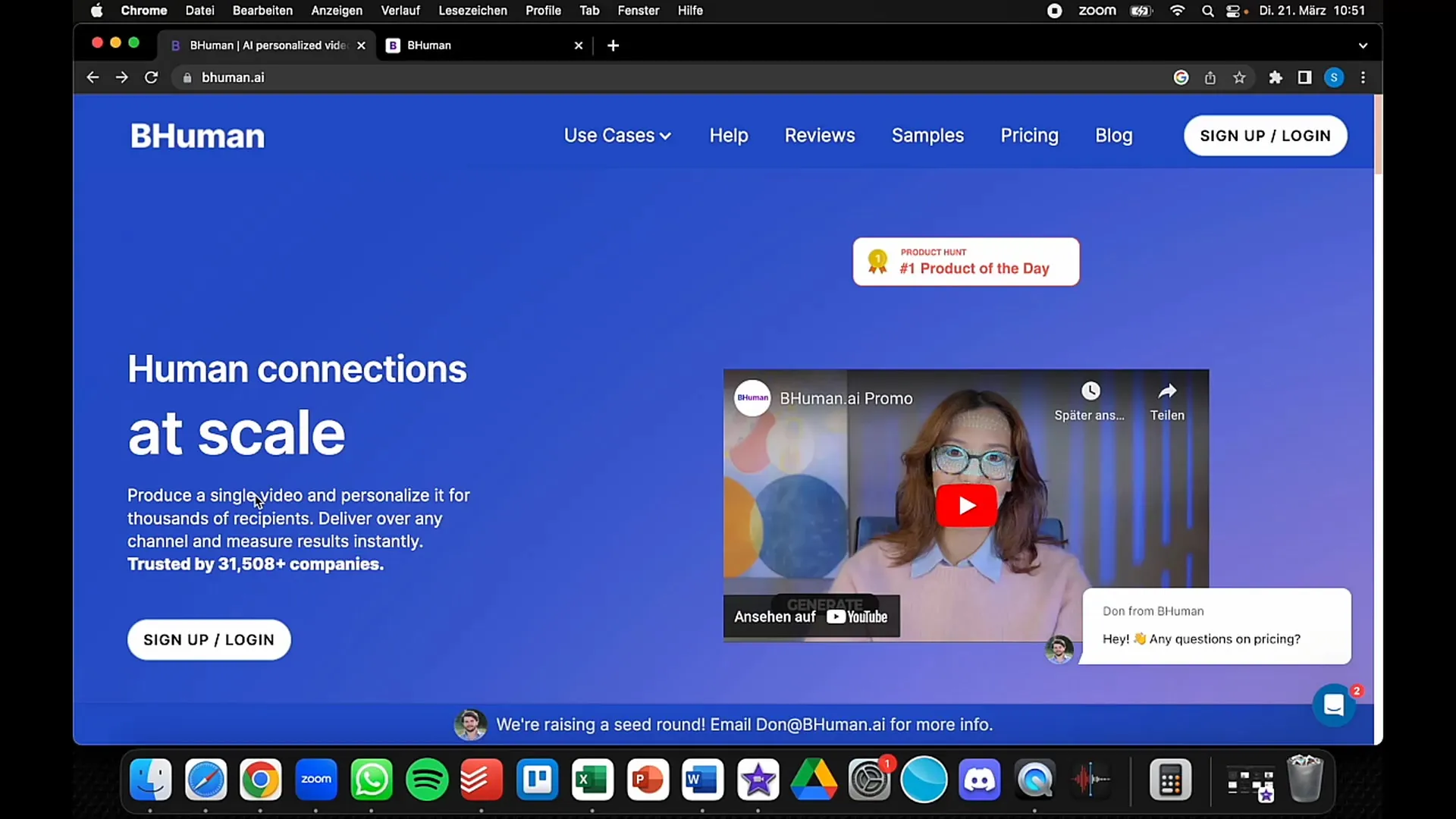Click the BHuman tab in browser
The height and width of the screenshot is (819, 1456).
[485, 45]
